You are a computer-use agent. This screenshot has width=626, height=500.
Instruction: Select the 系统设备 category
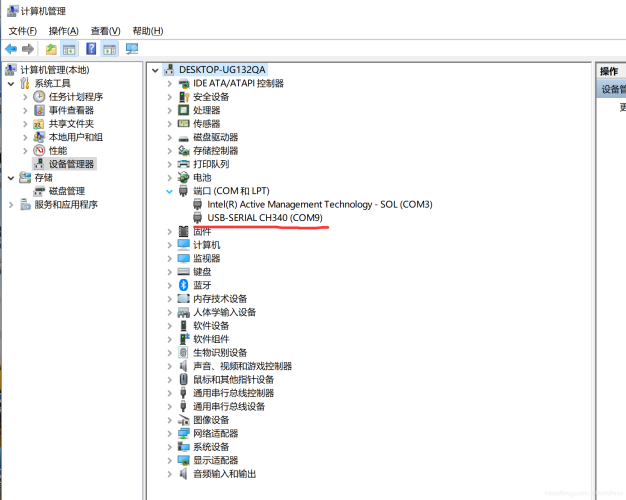[x=211, y=447]
